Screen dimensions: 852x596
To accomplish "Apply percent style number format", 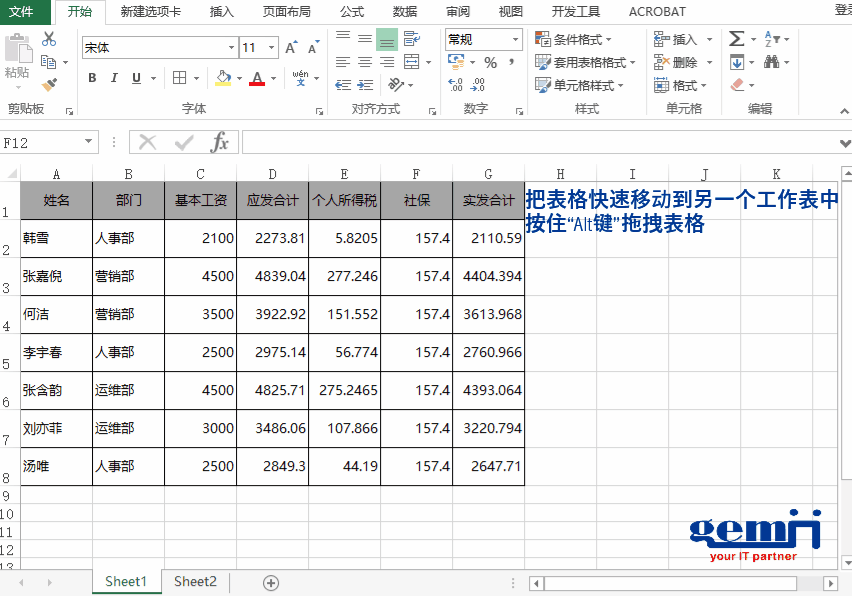I will (490, 63).
